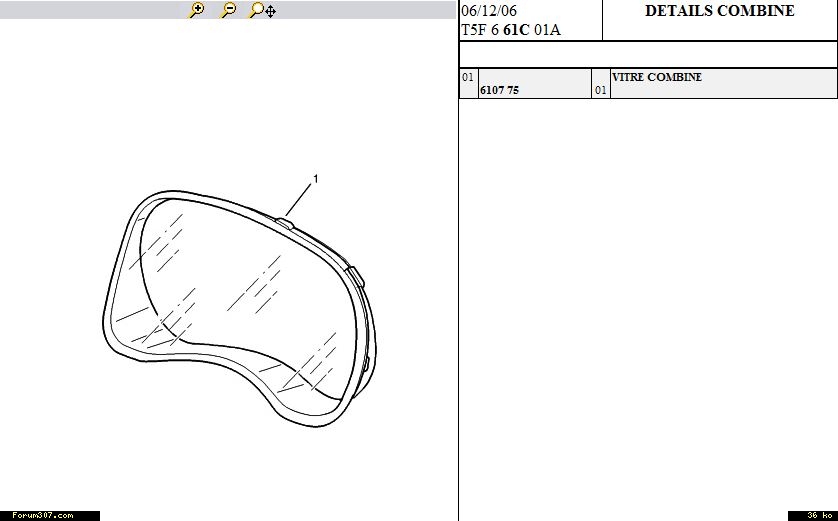838x521 pixels.
Task: Click the zoom in magnifier icon
Action: coord(197,10)
